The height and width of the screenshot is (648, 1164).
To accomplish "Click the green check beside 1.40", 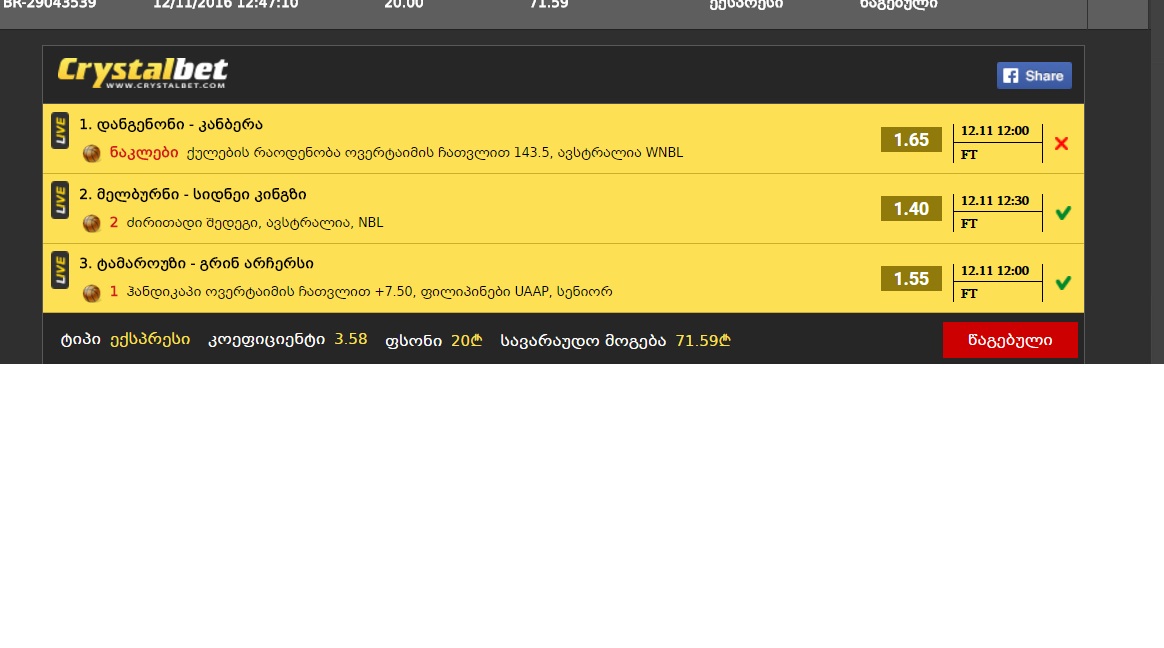I will 1063,213.
